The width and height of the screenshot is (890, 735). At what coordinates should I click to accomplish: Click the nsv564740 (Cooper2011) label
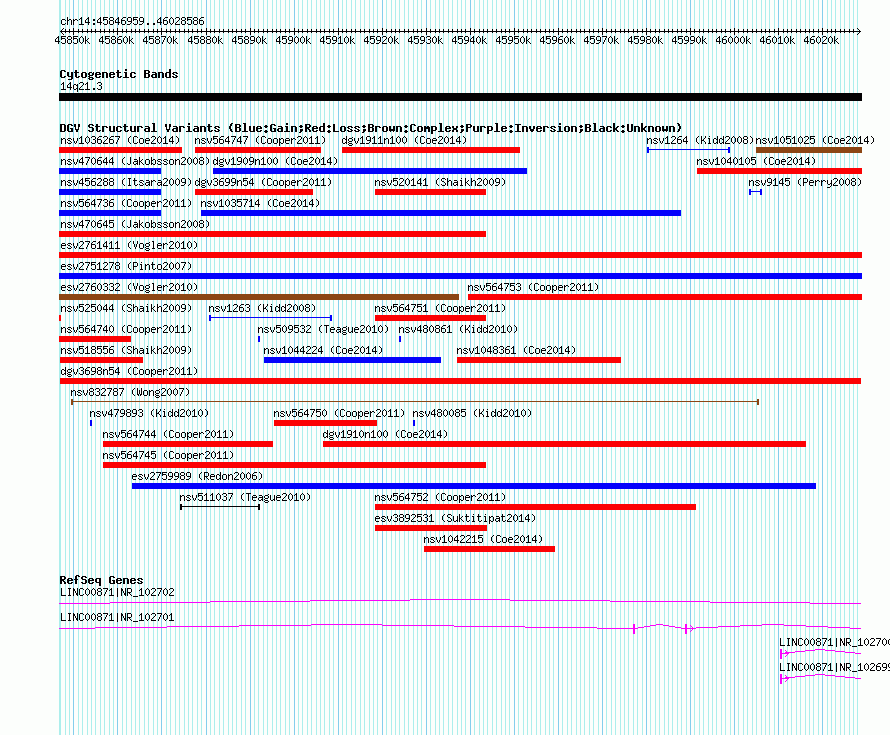coord(126,329)
